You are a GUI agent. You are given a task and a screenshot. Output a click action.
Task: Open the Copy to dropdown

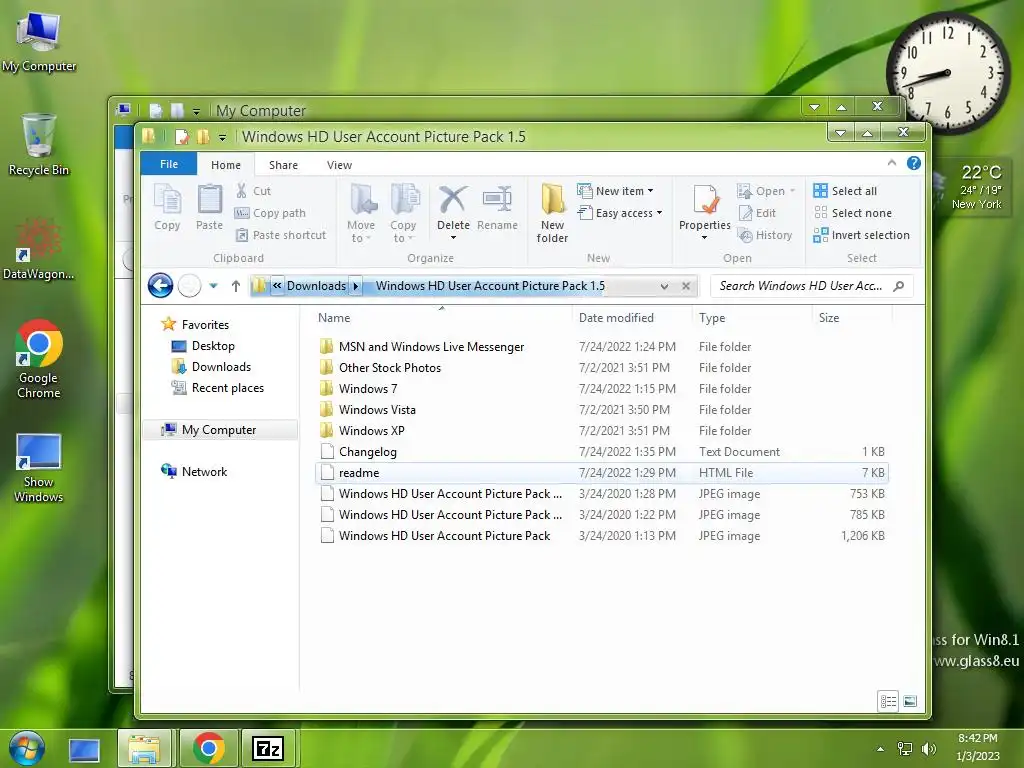click(x=403, y=212)
